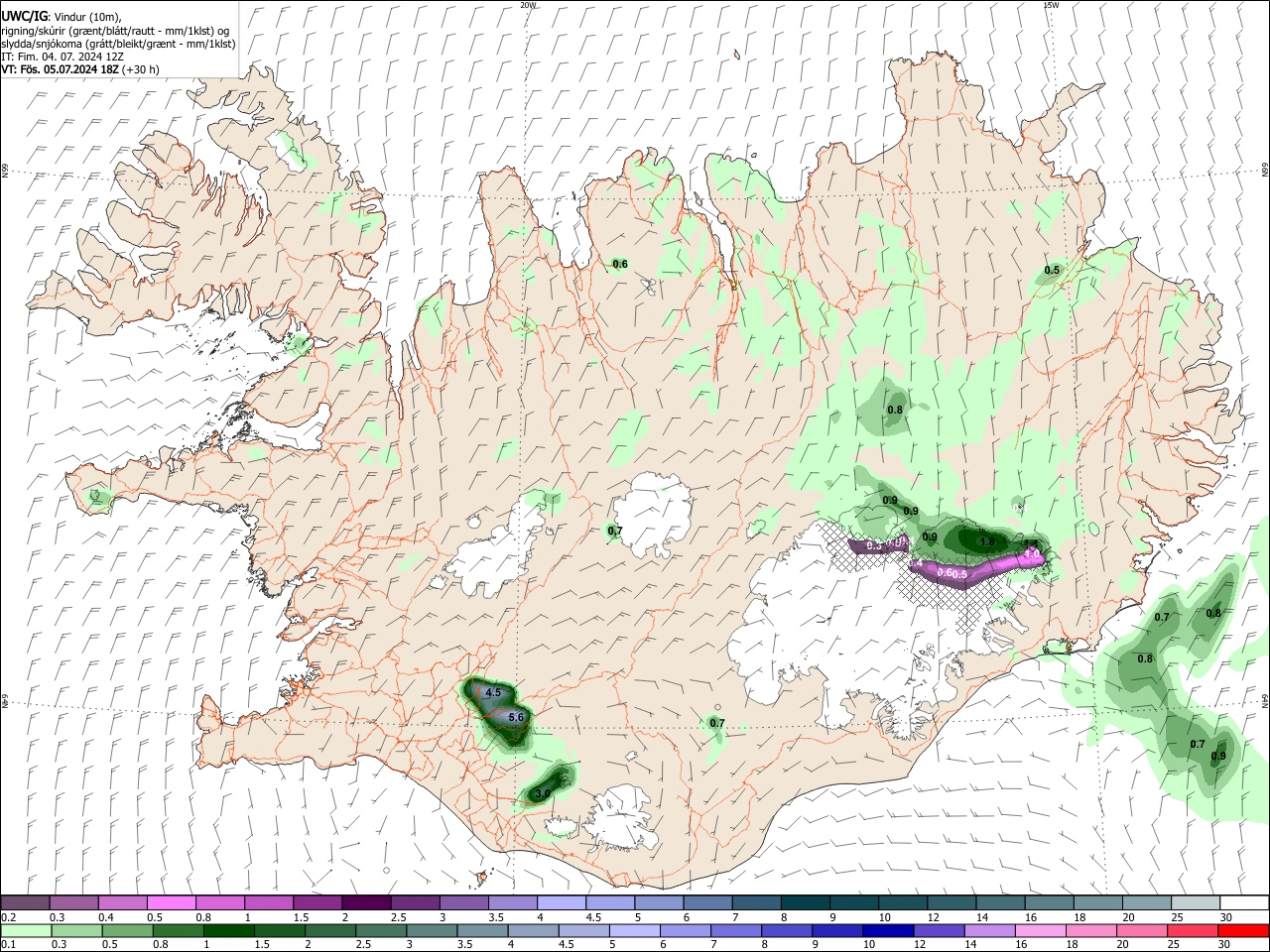Choose the violet 12 swatch in the lower rain scale
Screen dimensions: 1270x952
[x=939, y=930]
